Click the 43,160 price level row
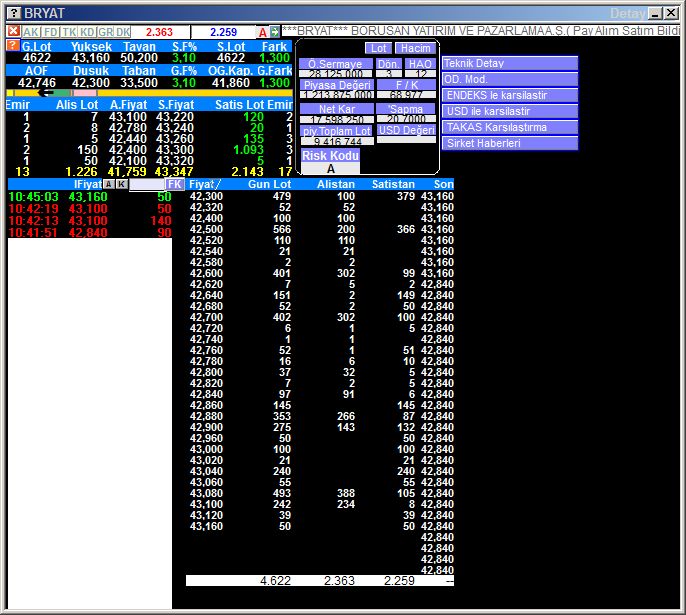 (321, 526)
